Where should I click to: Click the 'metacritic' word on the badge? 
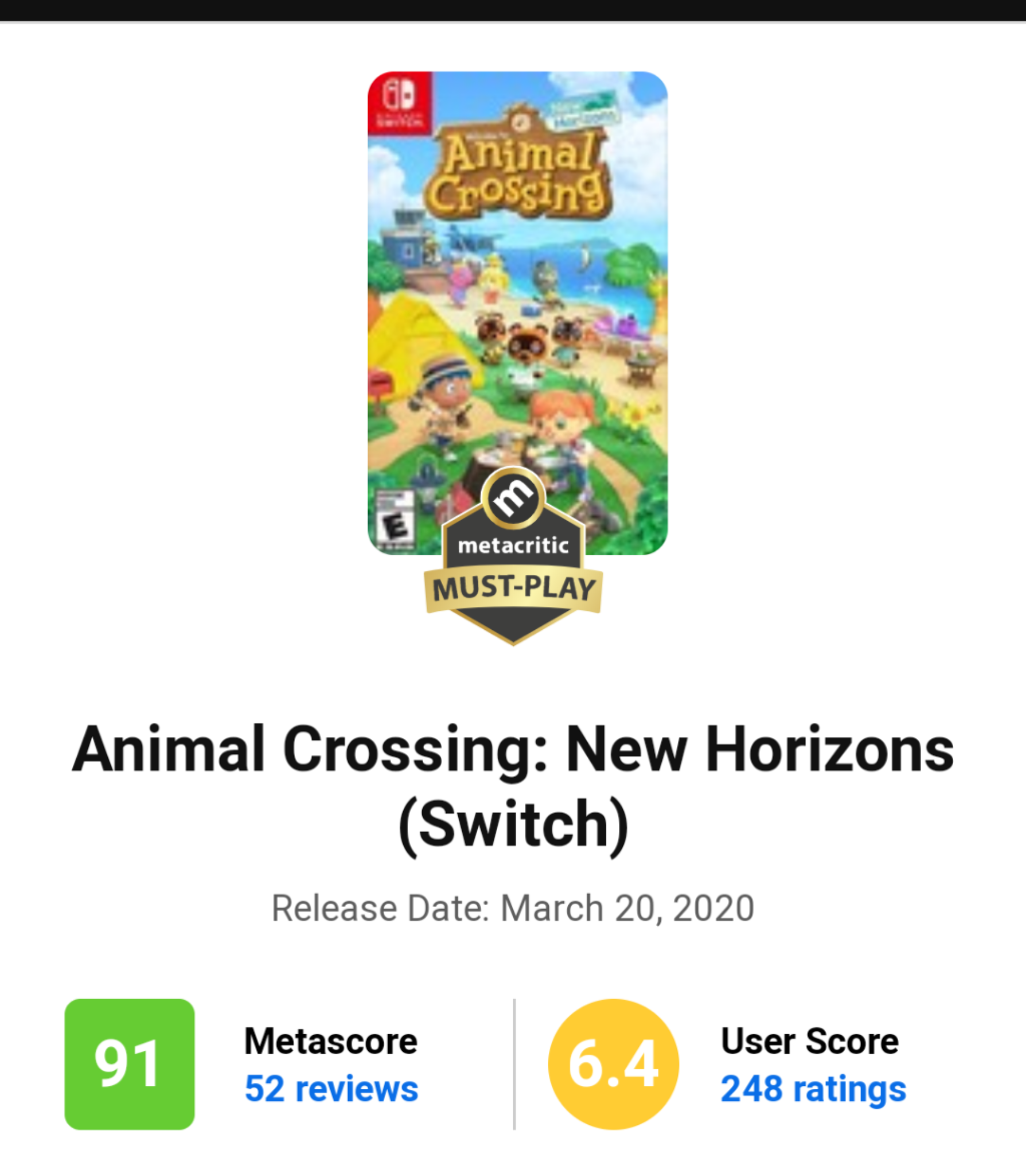click(x=513, y=546)
